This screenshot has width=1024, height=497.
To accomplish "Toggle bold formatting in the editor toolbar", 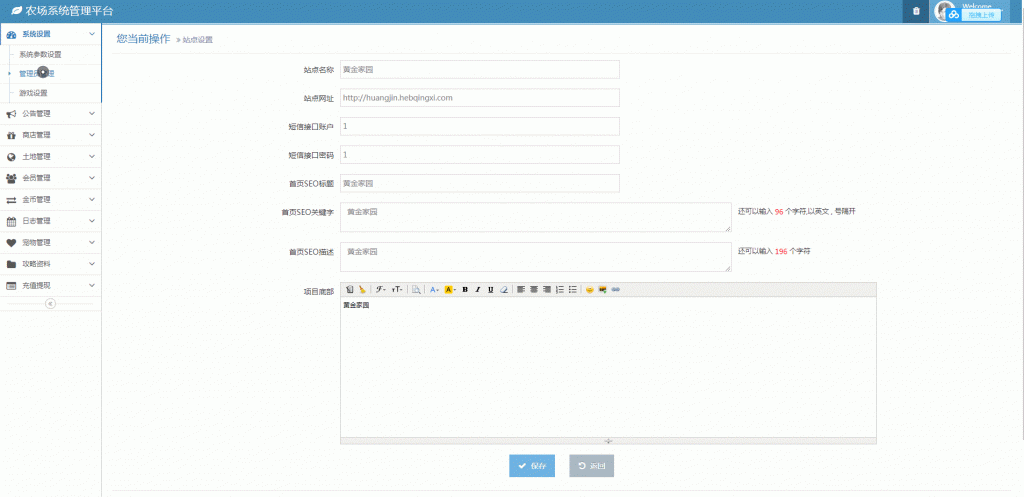I will point(465,290).
